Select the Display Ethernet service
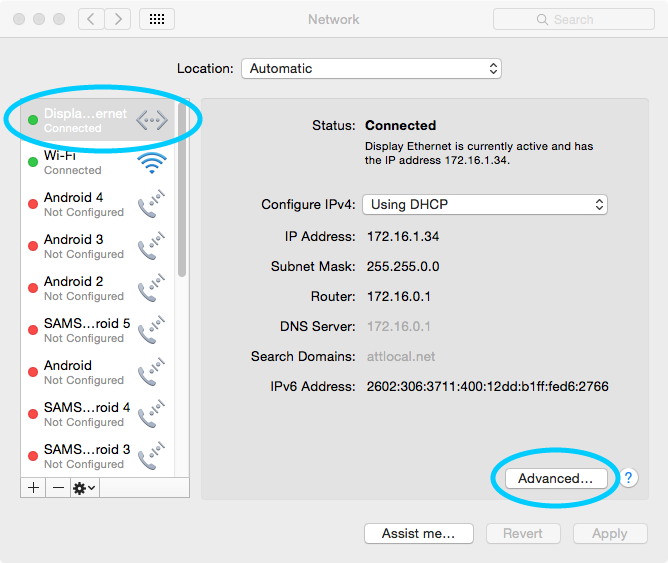 [x=98, y=120]
